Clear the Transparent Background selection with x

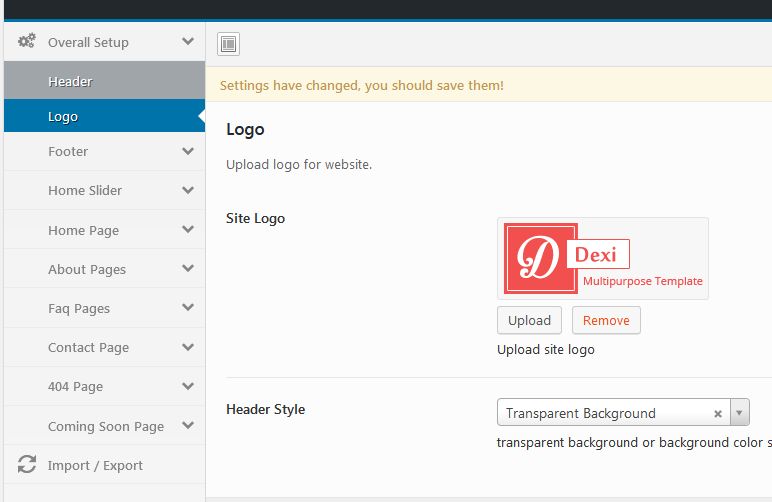coord(717,413)
